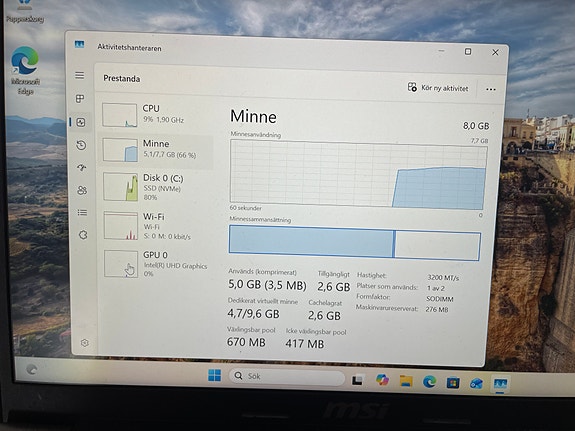
Task: Open the Papperskorg desktop icon
Action: coord(25,12)
